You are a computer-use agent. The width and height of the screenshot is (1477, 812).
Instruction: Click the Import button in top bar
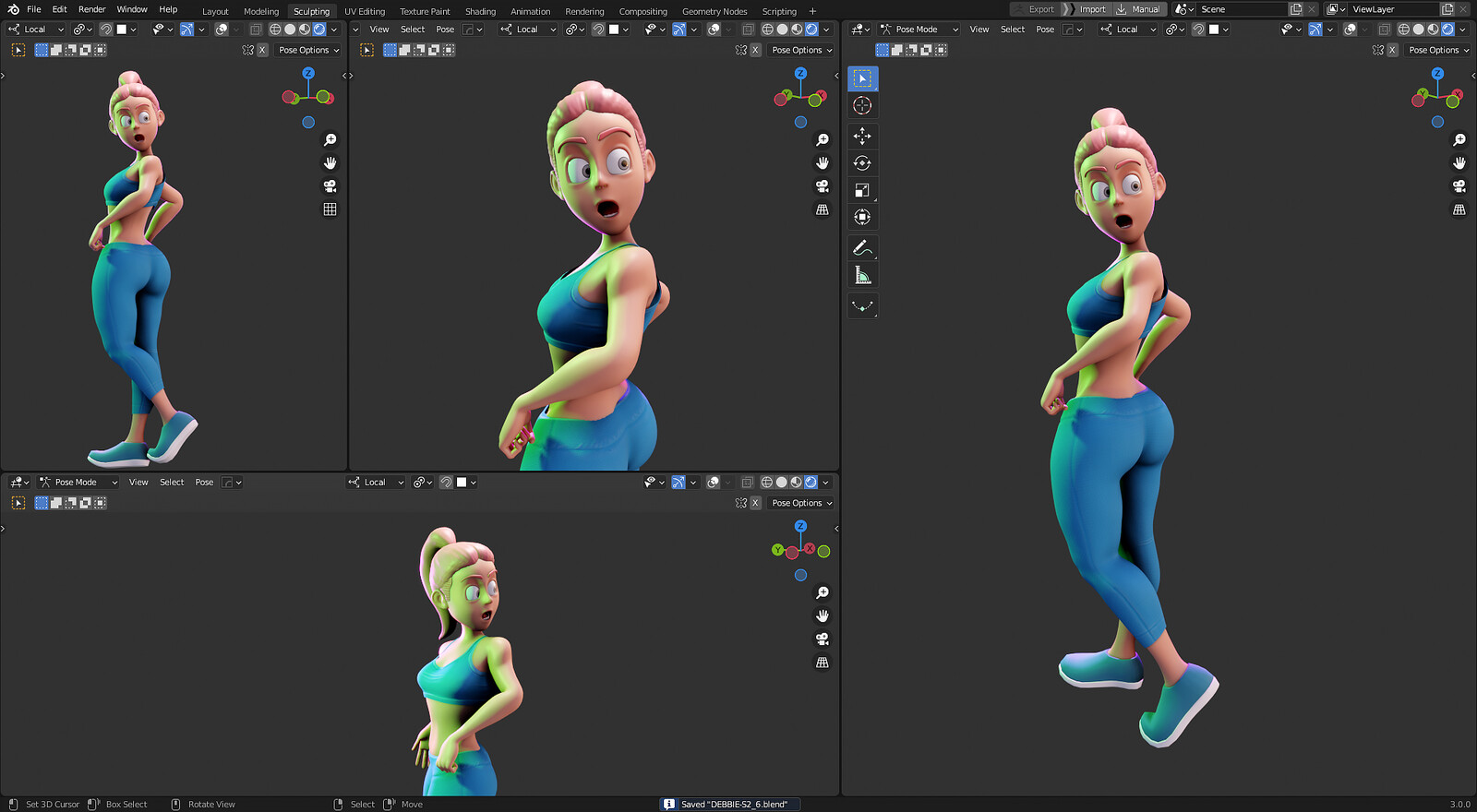coord(1086,9)
